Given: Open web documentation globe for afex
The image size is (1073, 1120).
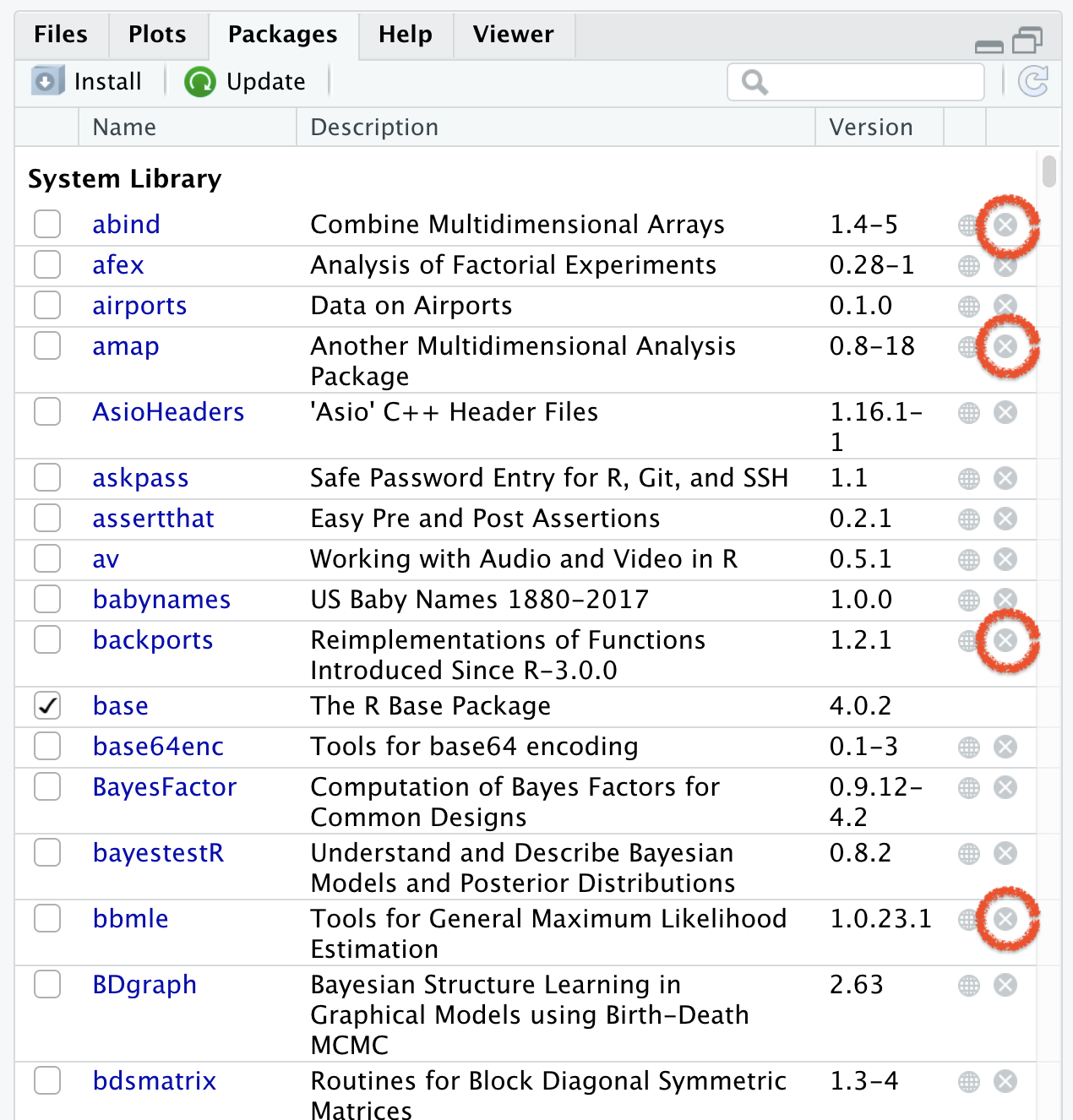Looking at the screenshot, I should [x=968, y=266].
